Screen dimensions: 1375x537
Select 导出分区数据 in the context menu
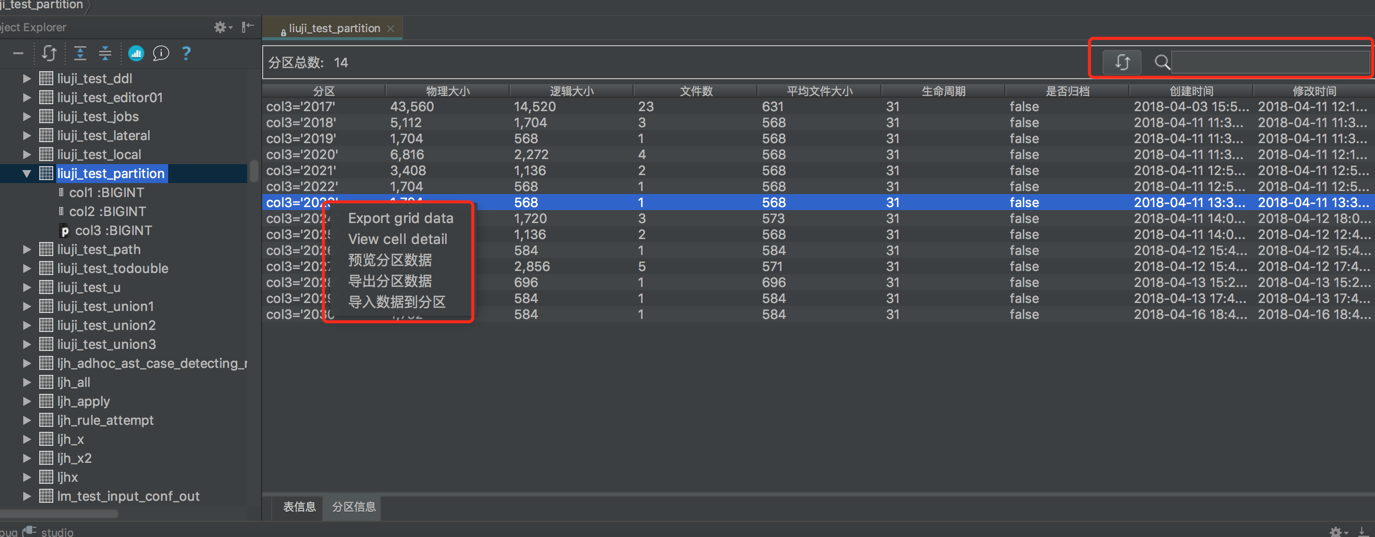[390, 281]
